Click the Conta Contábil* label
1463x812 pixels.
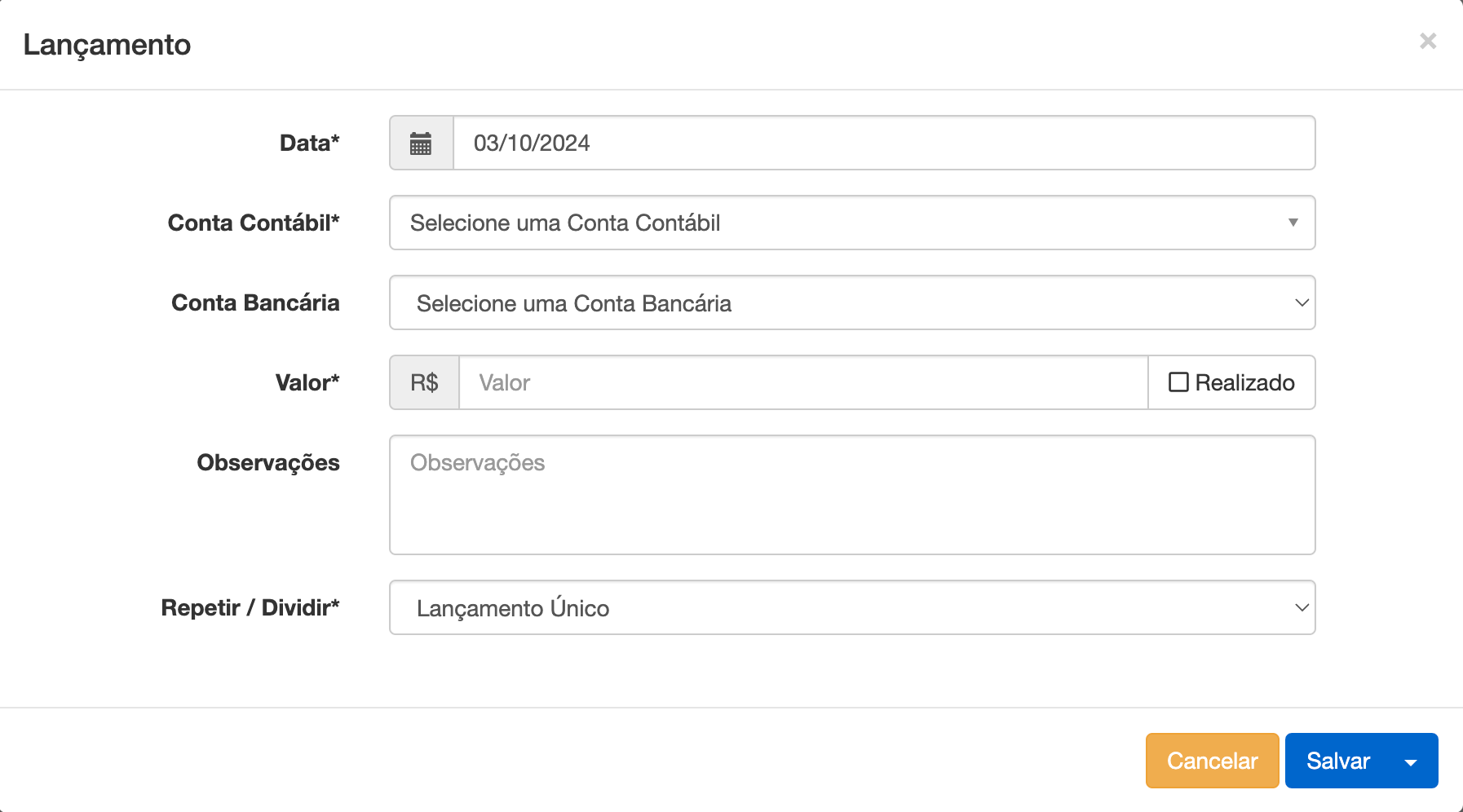[x=254, y=223]
